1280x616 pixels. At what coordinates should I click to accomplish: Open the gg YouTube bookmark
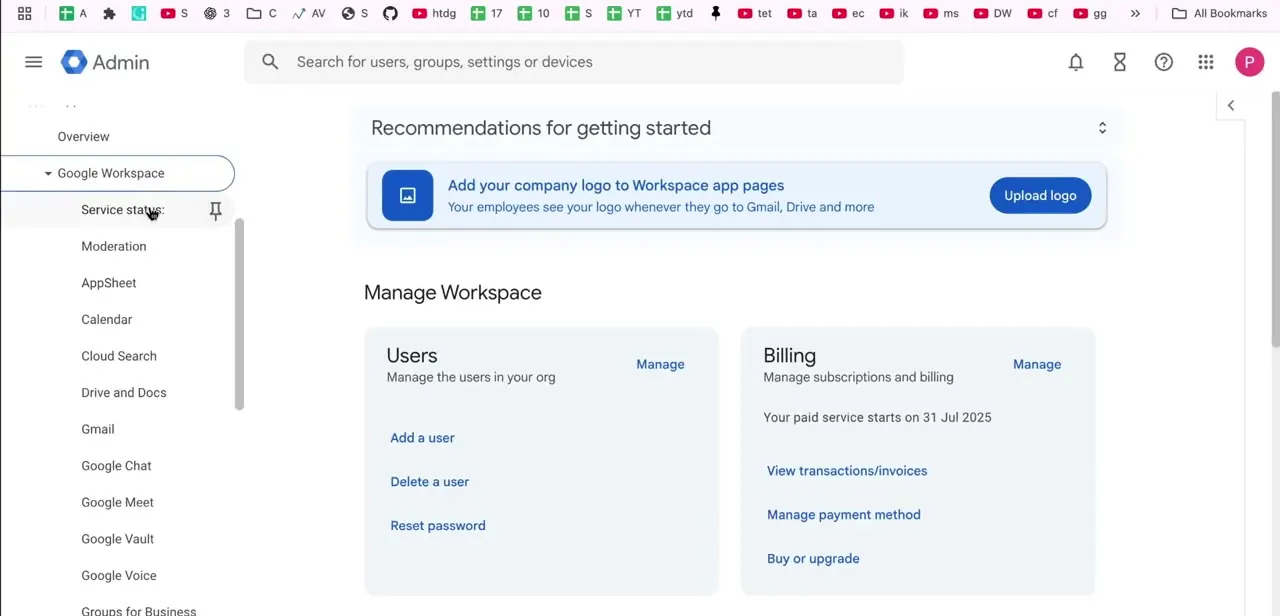click(1090, 13)
